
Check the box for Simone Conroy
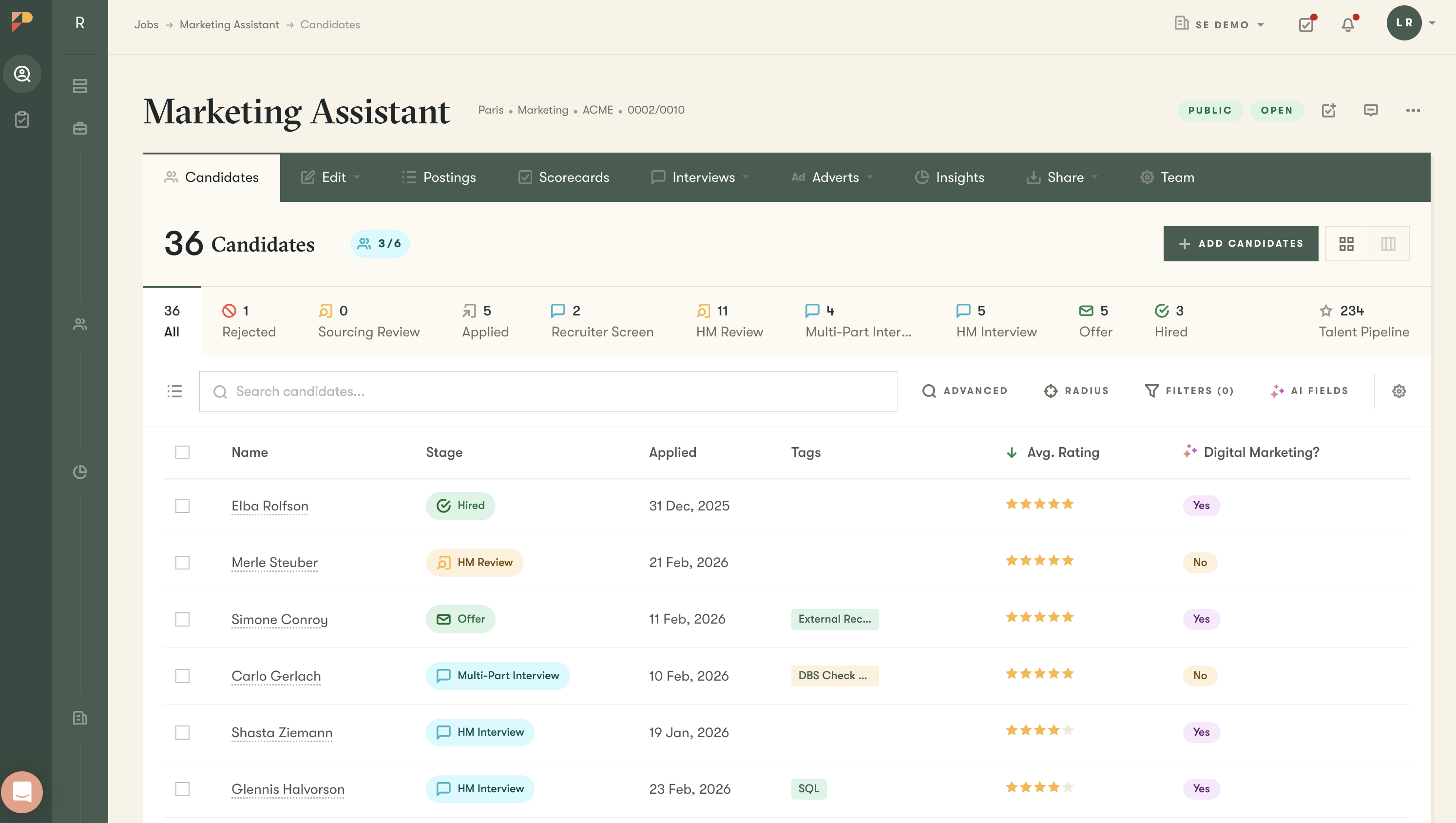pos(182,619)
